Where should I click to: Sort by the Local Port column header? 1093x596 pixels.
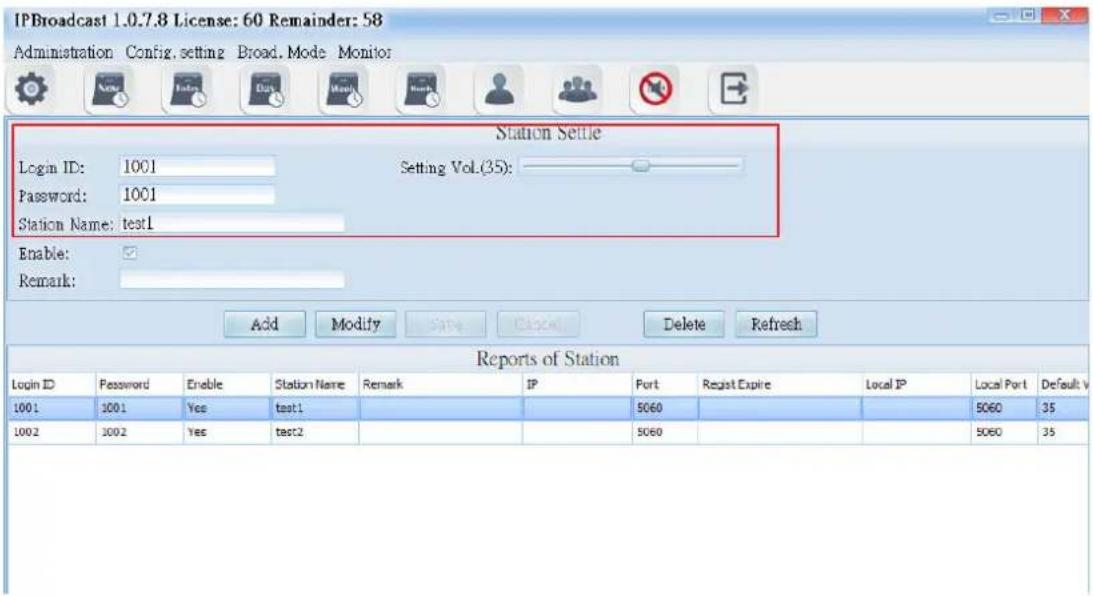(x=1003, y=384)
